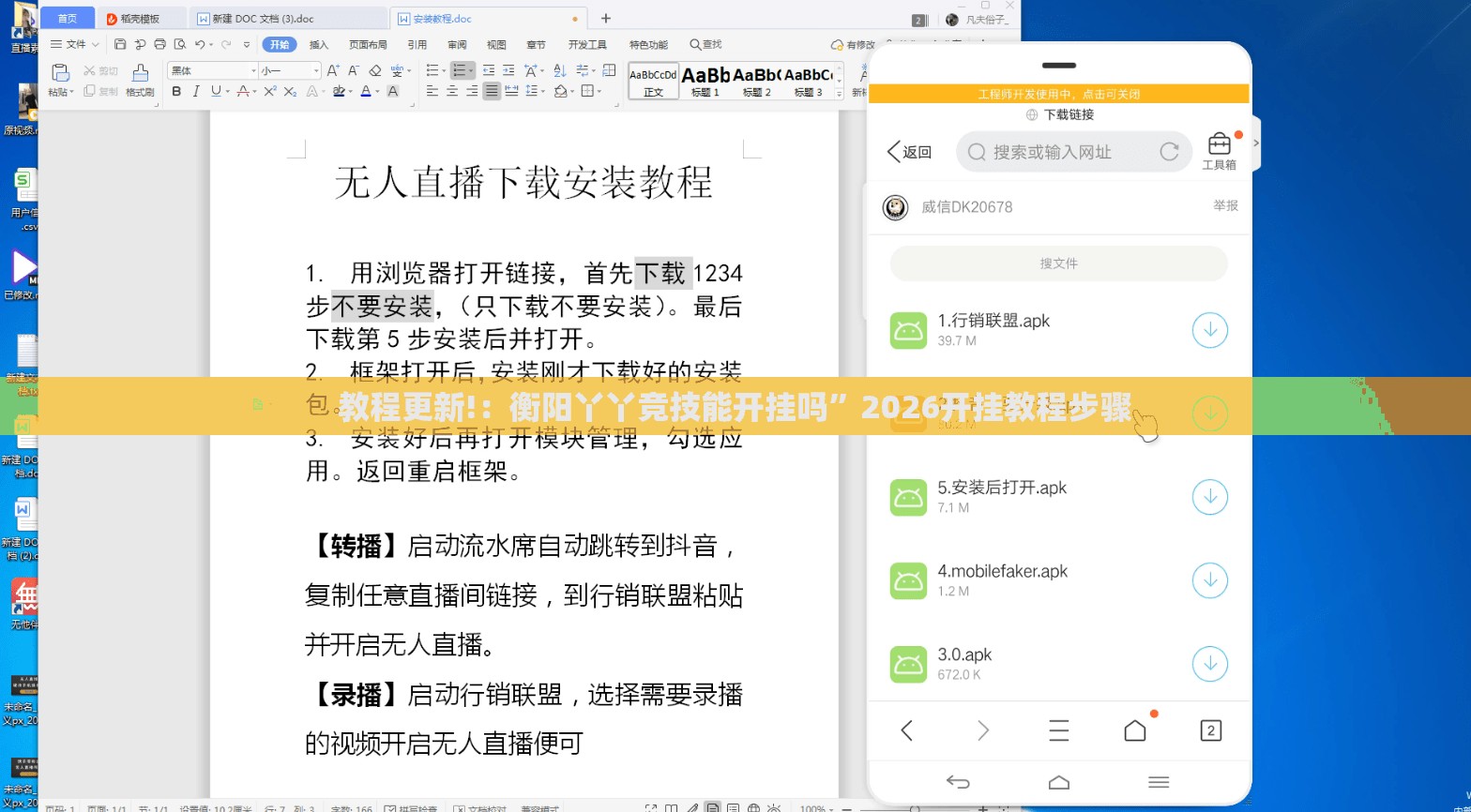Image resolution: width=1471 pixels, height=812 pixels.
Task: Open a new document tab with the plus button
Action: click(x=606, y=18)
